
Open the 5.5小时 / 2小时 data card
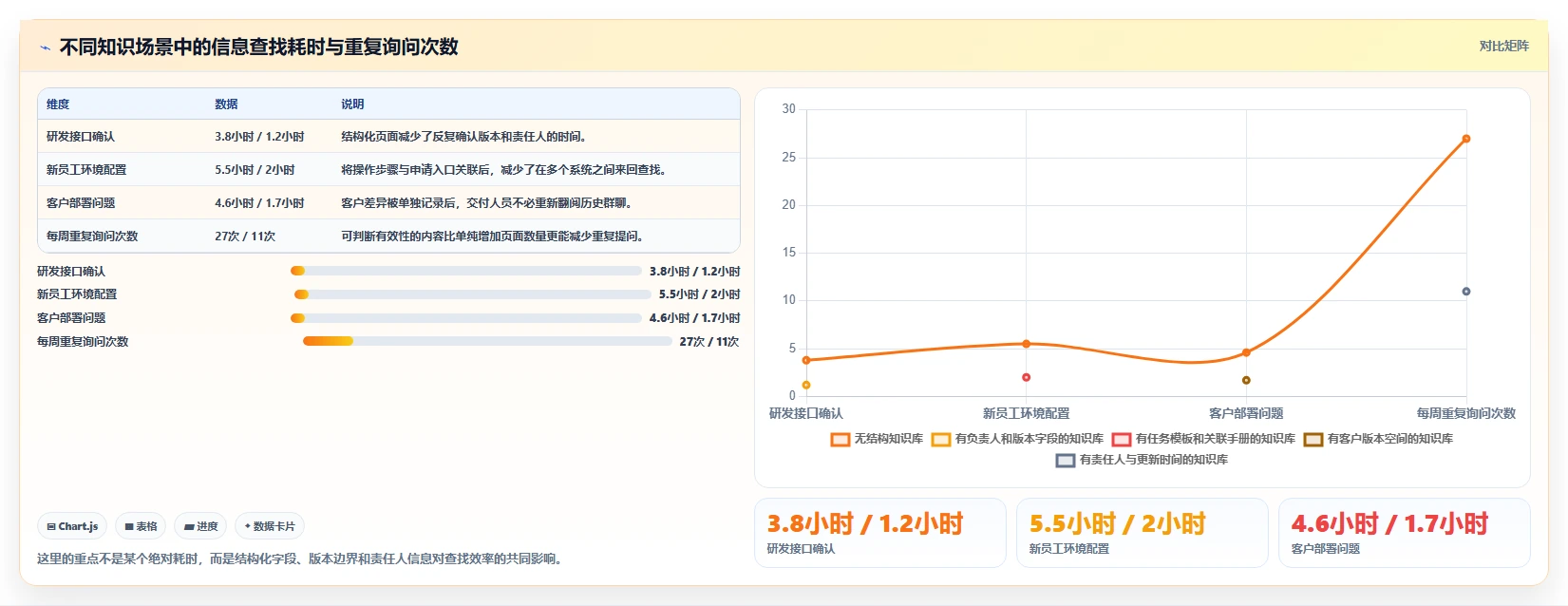click(1143, 533)
